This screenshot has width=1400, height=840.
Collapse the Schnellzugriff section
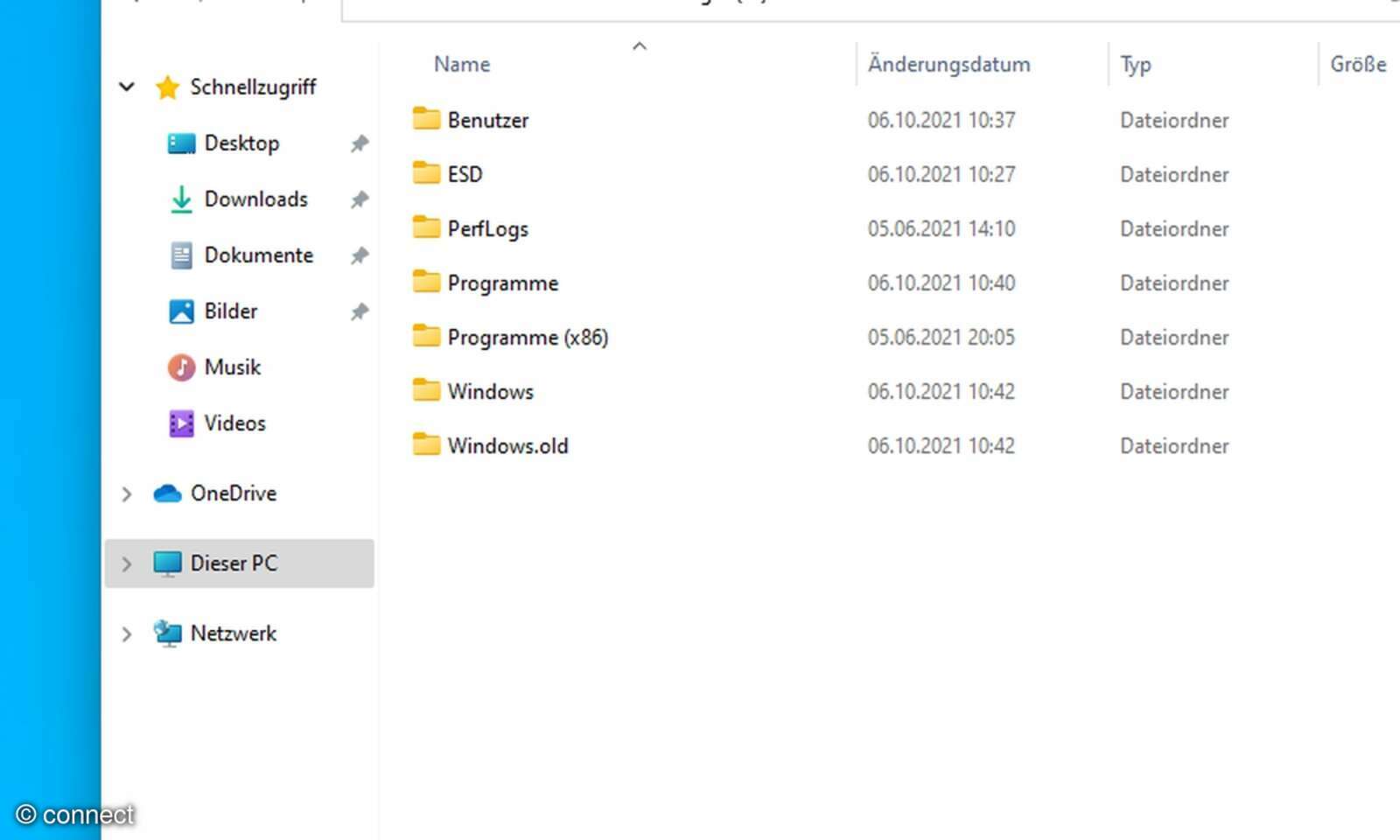(x=126, y=87)
